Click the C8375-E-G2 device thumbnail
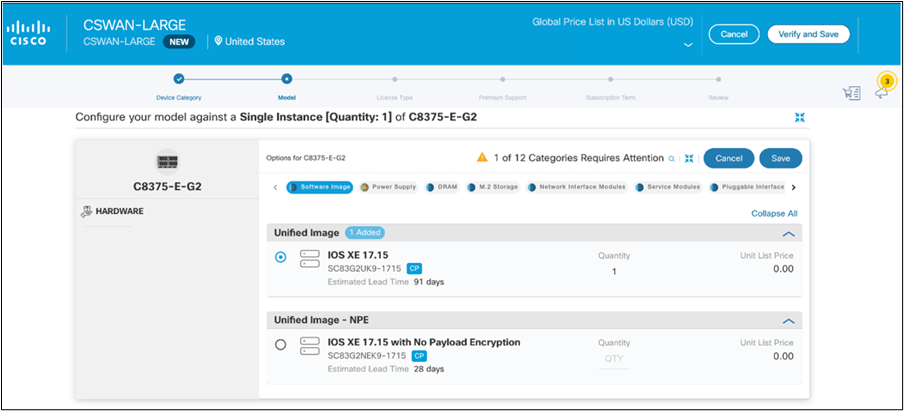The width and height of the screenshot is (904, 411). [x=167, y=163]
